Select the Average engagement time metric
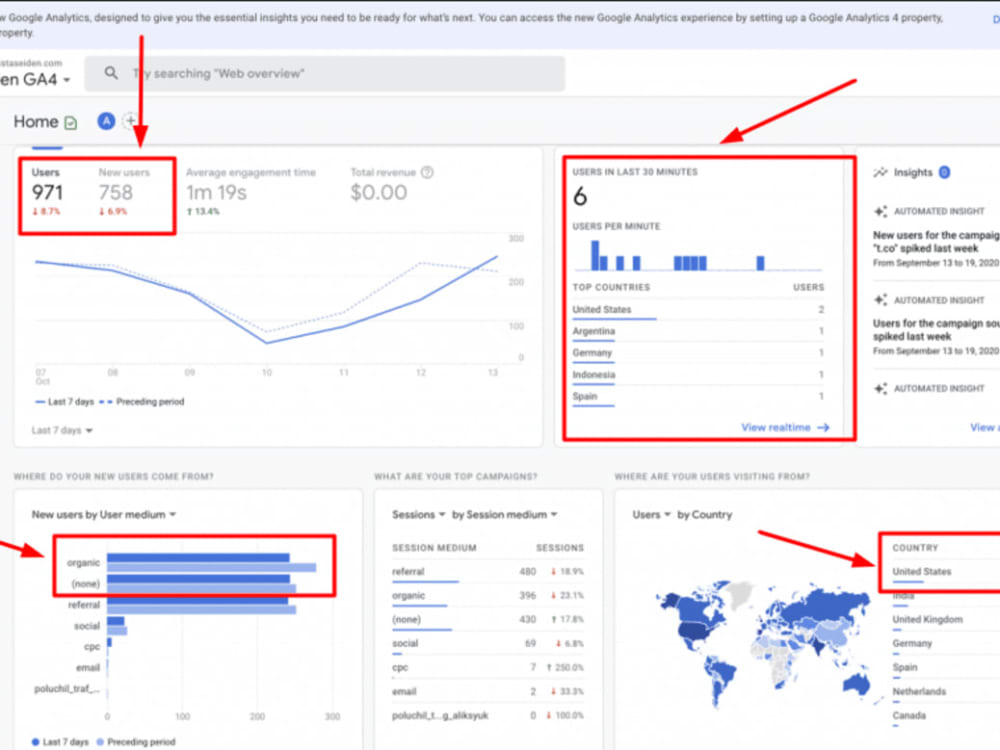The width and height of the screenshot is (1000, 750). pyautogui.click(x=251, y=191)
